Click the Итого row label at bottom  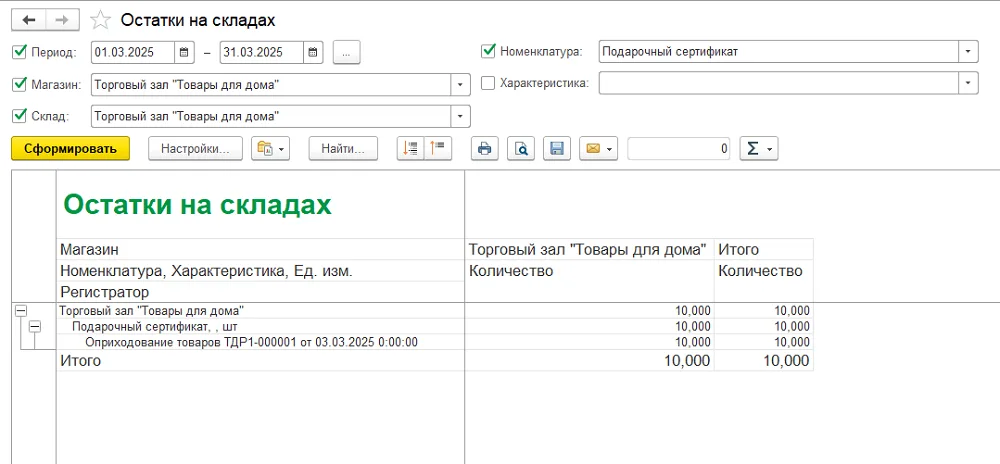click(80, 361)
